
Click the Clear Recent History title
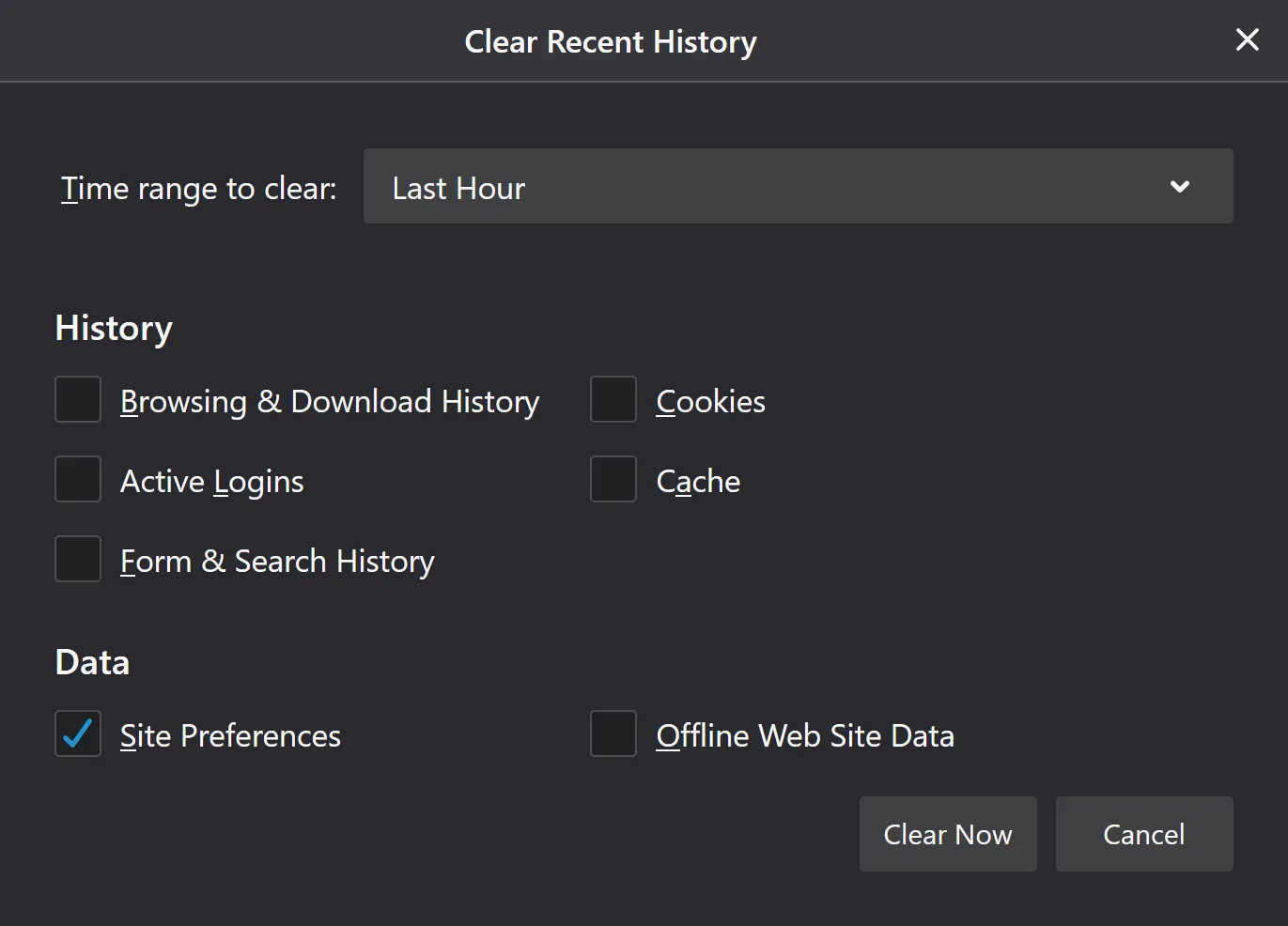(609, 41)
